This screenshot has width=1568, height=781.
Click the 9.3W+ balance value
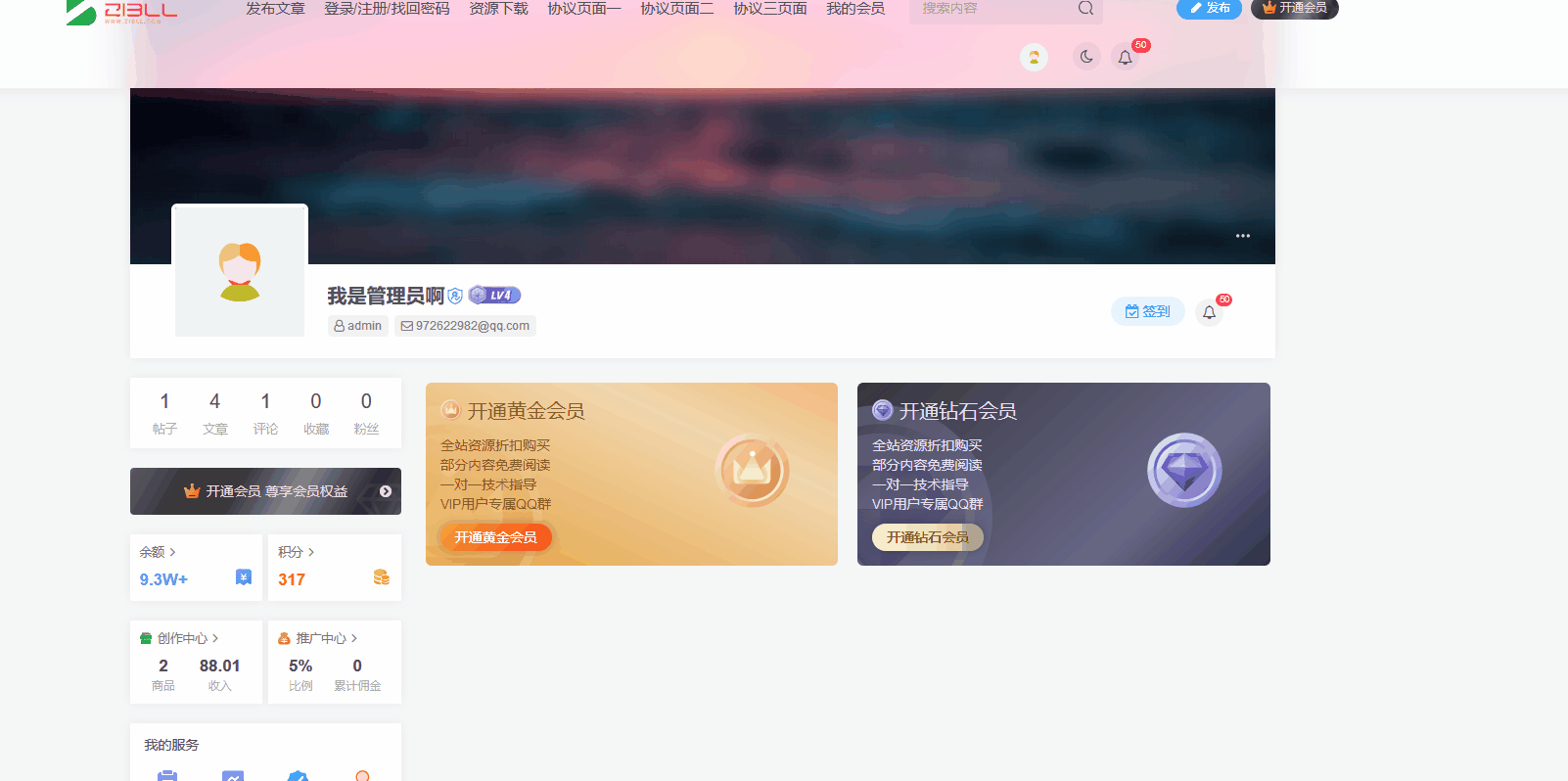coord(163,579)
